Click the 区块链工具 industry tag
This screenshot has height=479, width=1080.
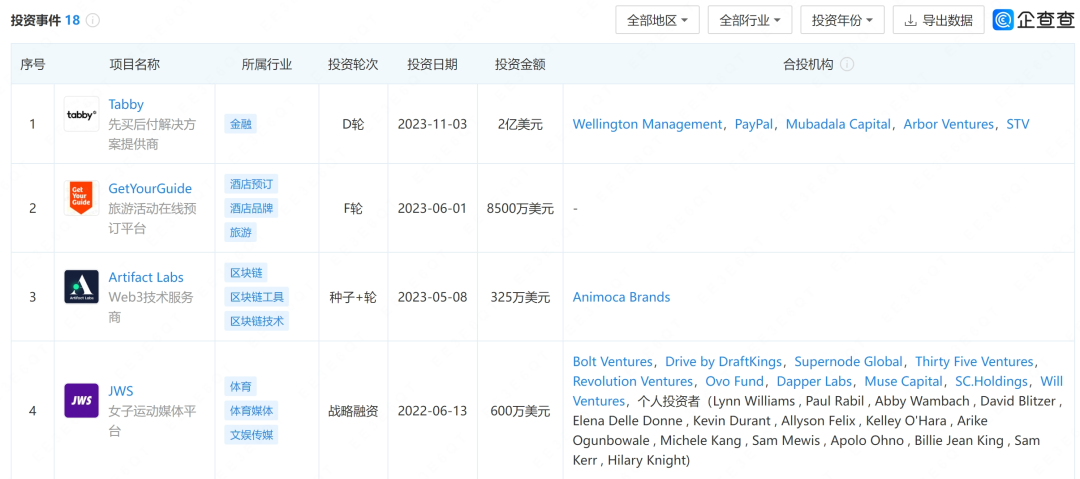coord(256,297)
